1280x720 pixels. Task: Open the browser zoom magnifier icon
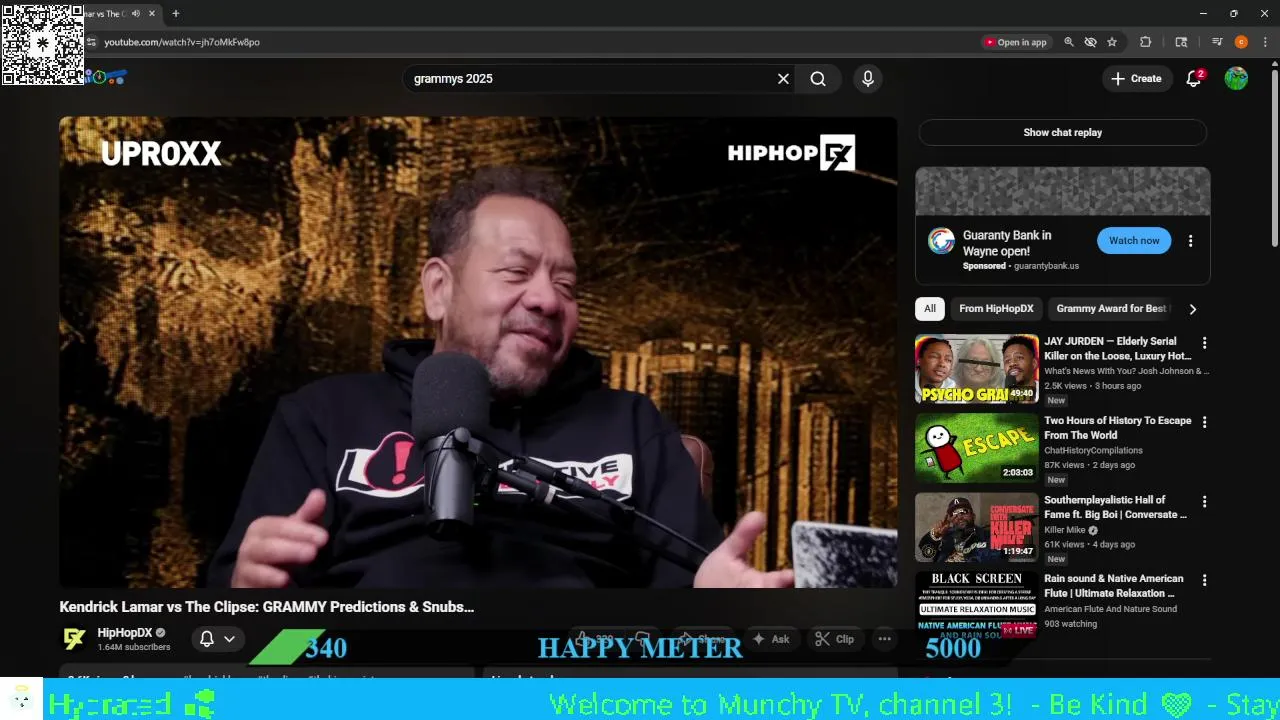(x=1069, y=42)
